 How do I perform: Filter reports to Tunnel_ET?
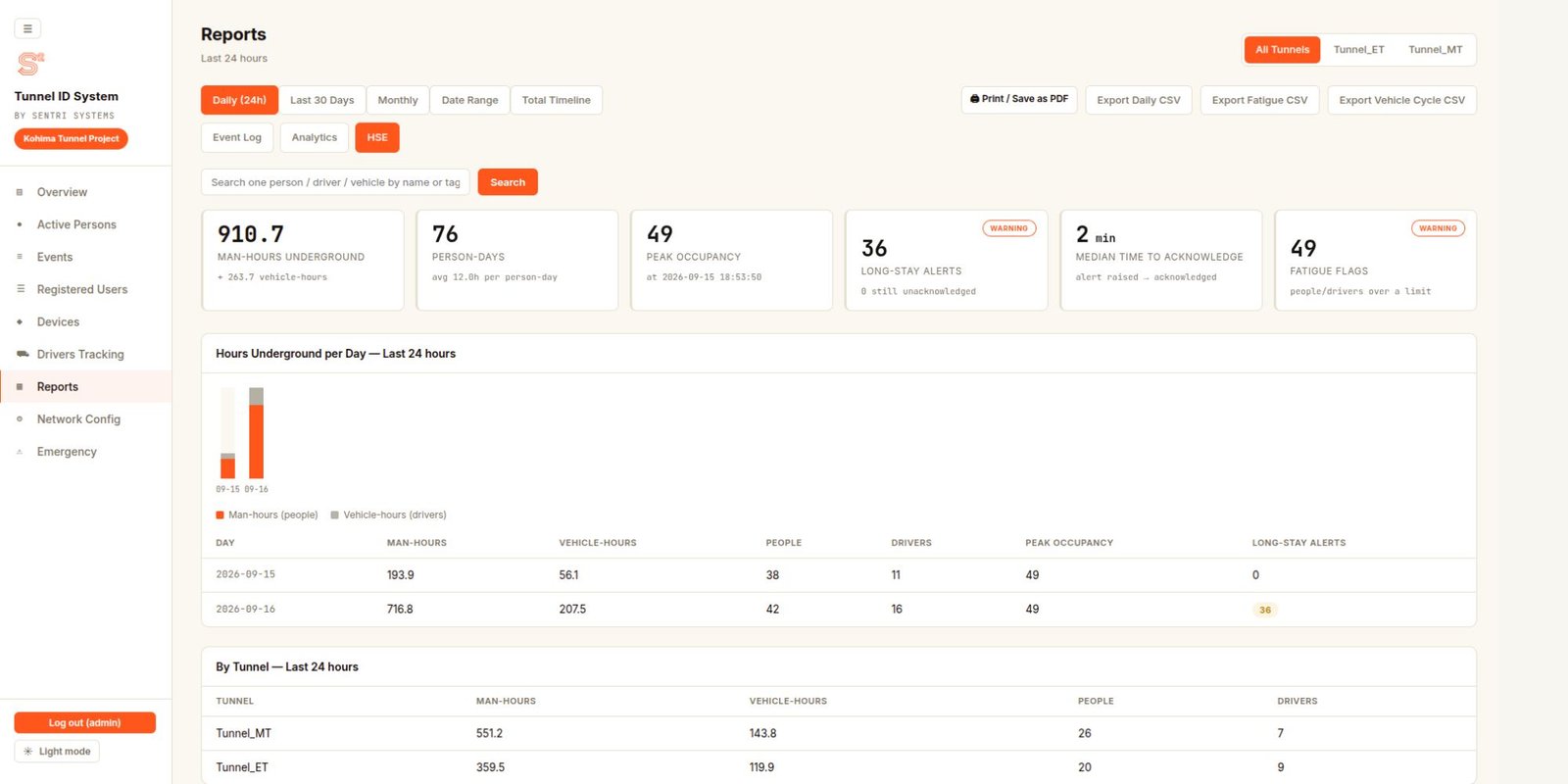click(1358, 50)
